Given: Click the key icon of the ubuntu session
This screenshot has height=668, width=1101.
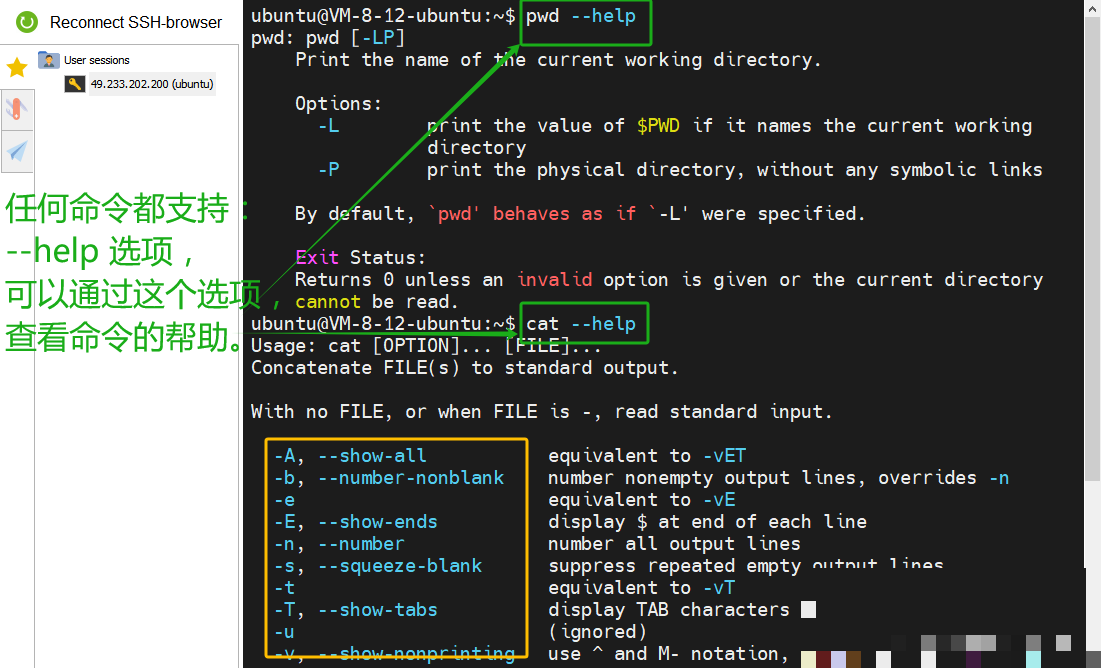Looking at the screenshot, I should [74, 84].
